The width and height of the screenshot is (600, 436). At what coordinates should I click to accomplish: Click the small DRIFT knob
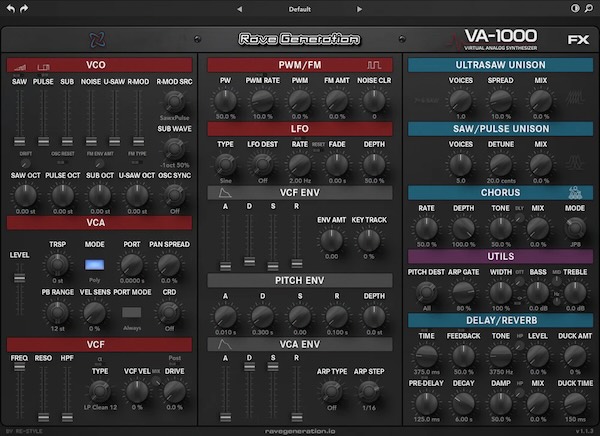point(25,163)
